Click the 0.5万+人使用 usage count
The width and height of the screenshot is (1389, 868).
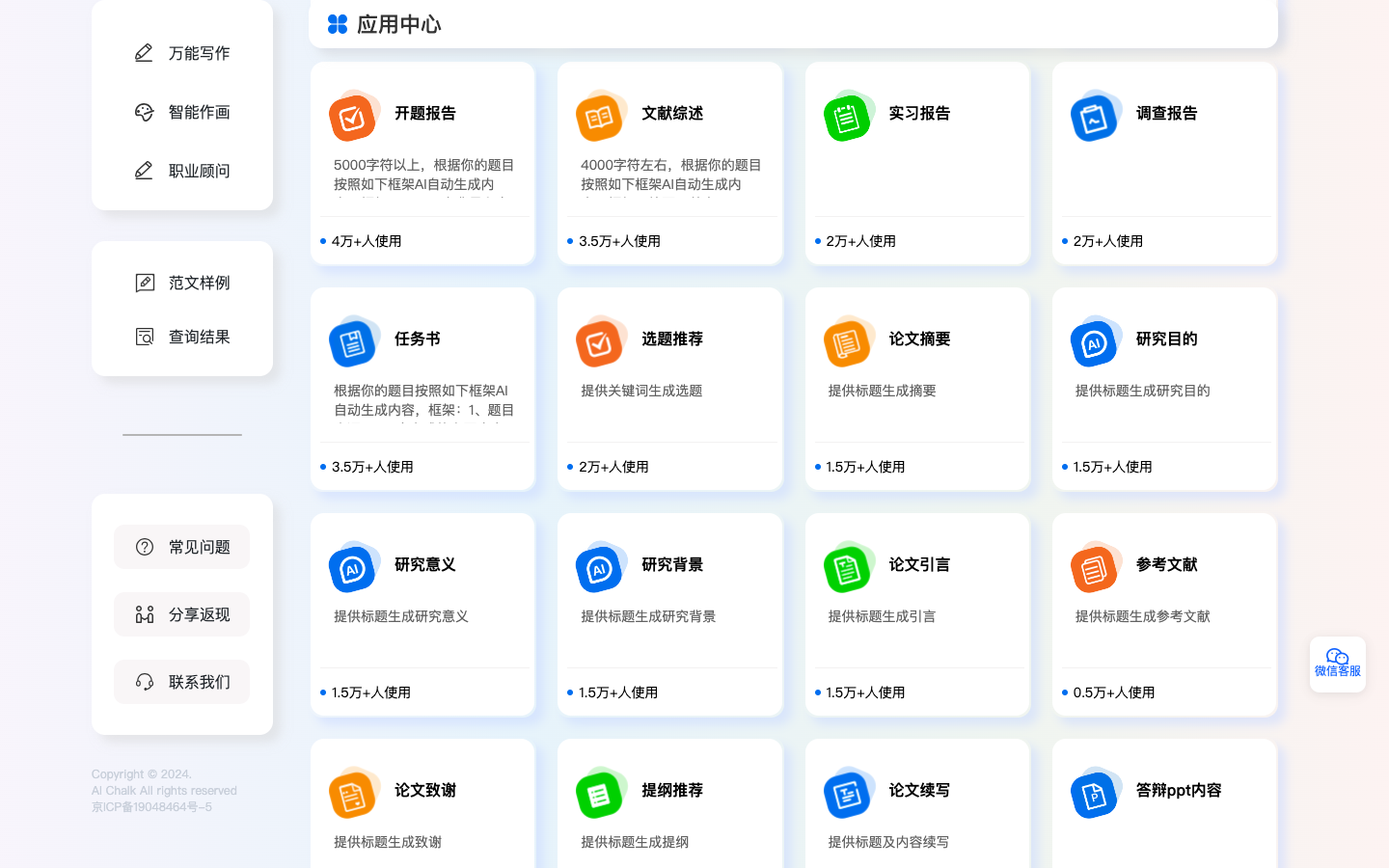pos(1114,692)
